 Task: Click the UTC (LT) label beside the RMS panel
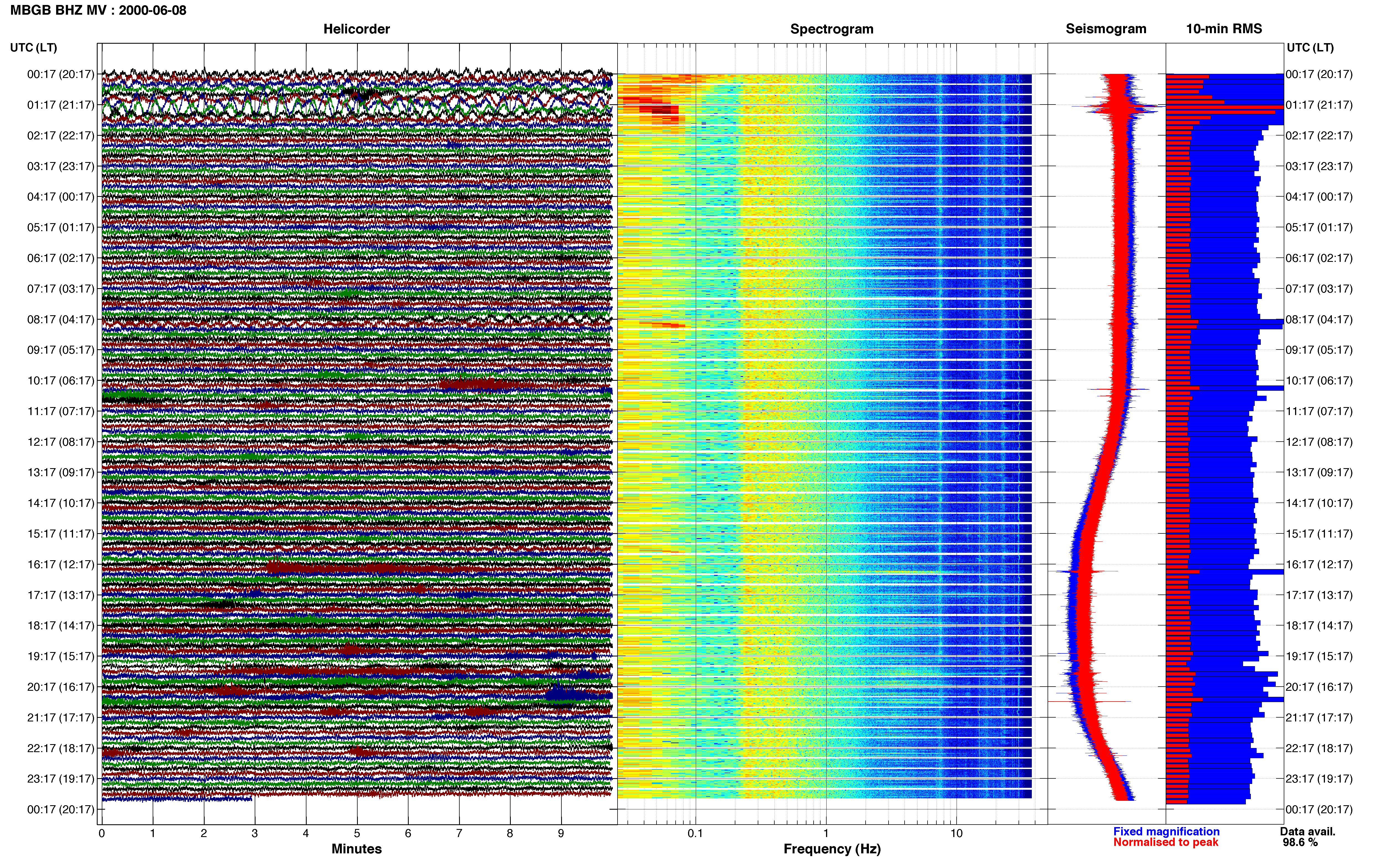tap(1311, 48)
